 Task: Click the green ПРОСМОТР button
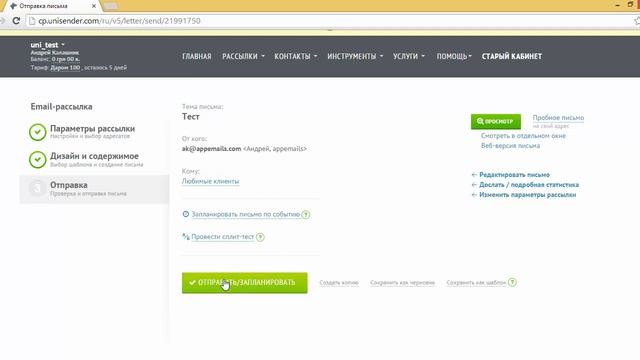click(496, 121)
